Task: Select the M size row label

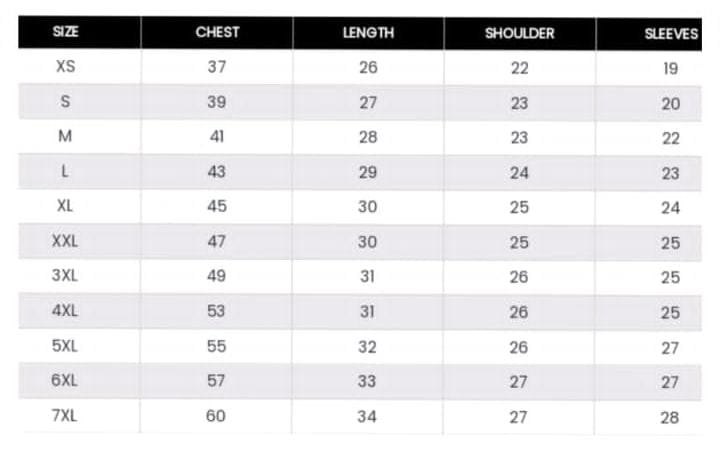Action: 65,136
